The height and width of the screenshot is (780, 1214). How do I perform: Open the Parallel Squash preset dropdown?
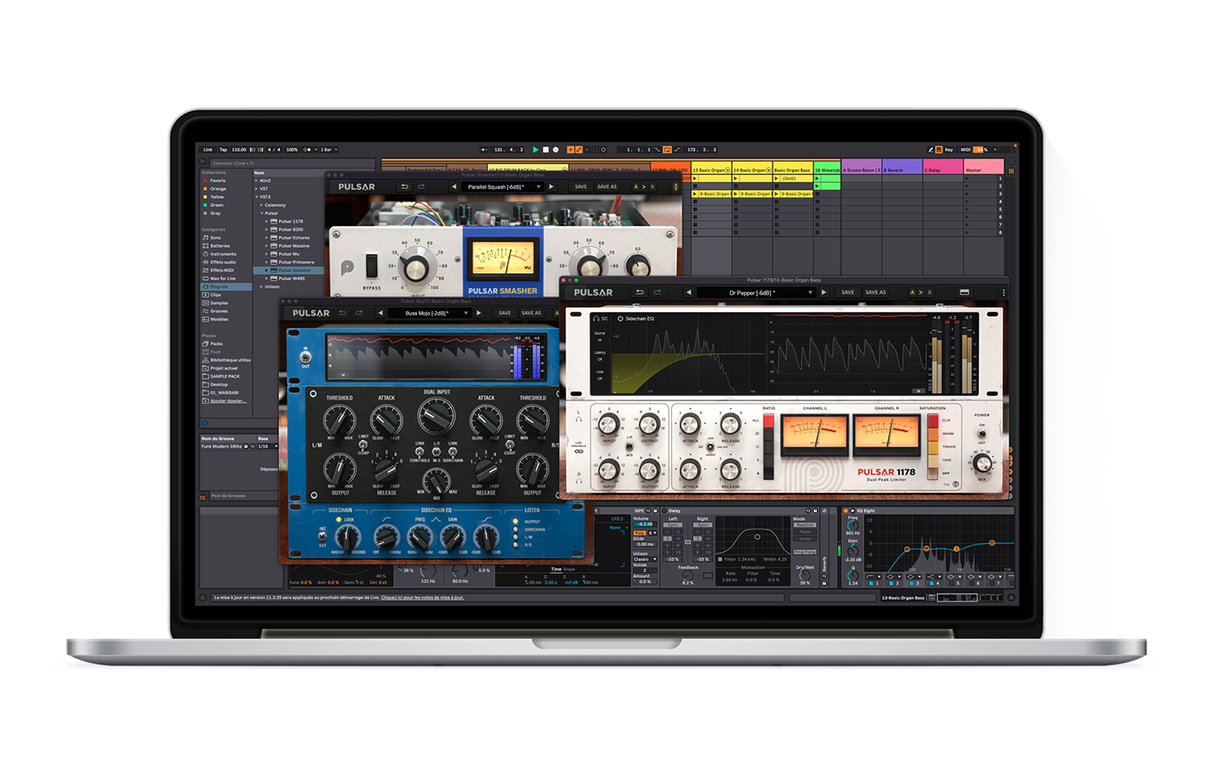505,186
